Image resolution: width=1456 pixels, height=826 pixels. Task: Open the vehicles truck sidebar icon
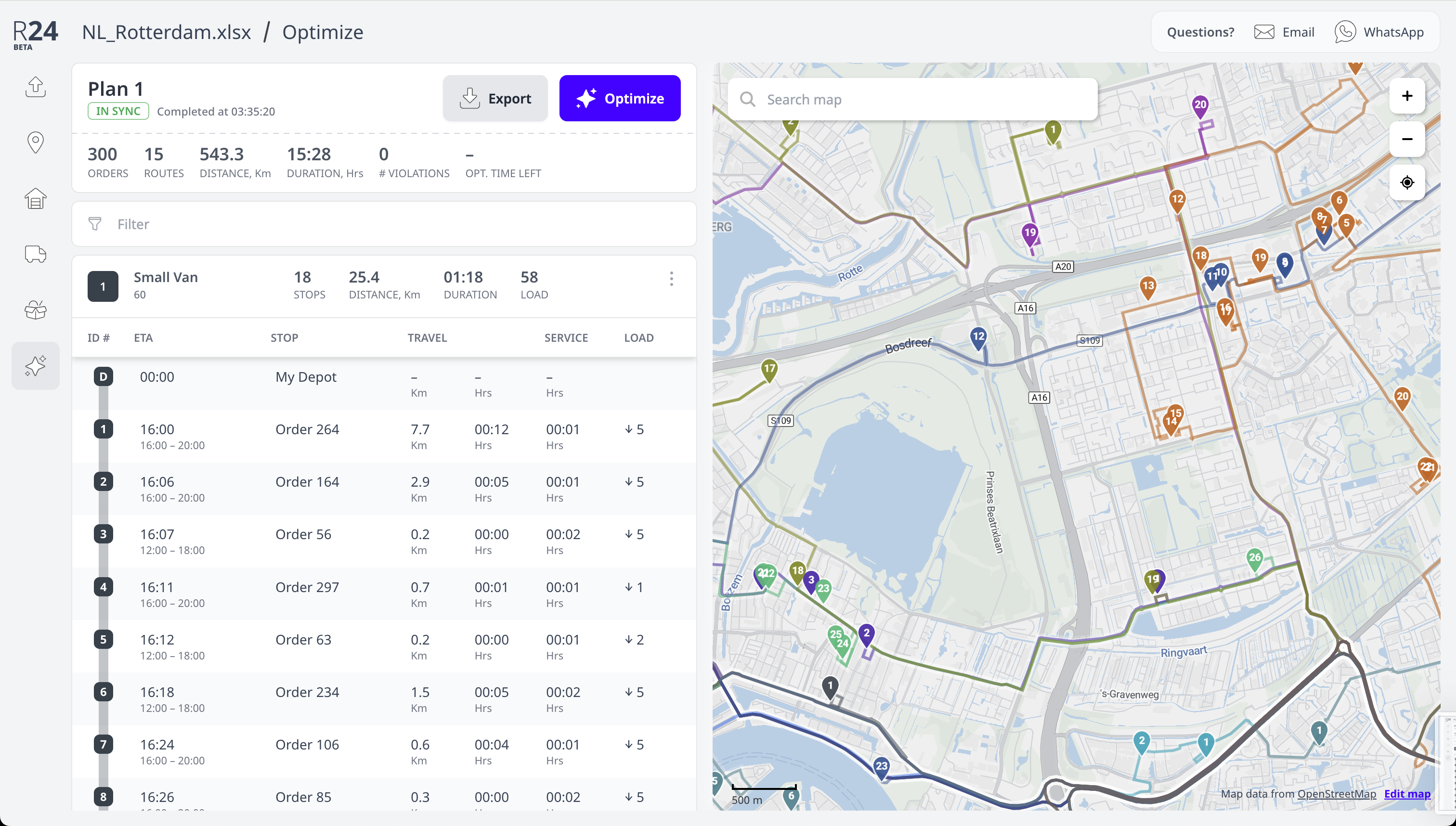tap(35, 254)
